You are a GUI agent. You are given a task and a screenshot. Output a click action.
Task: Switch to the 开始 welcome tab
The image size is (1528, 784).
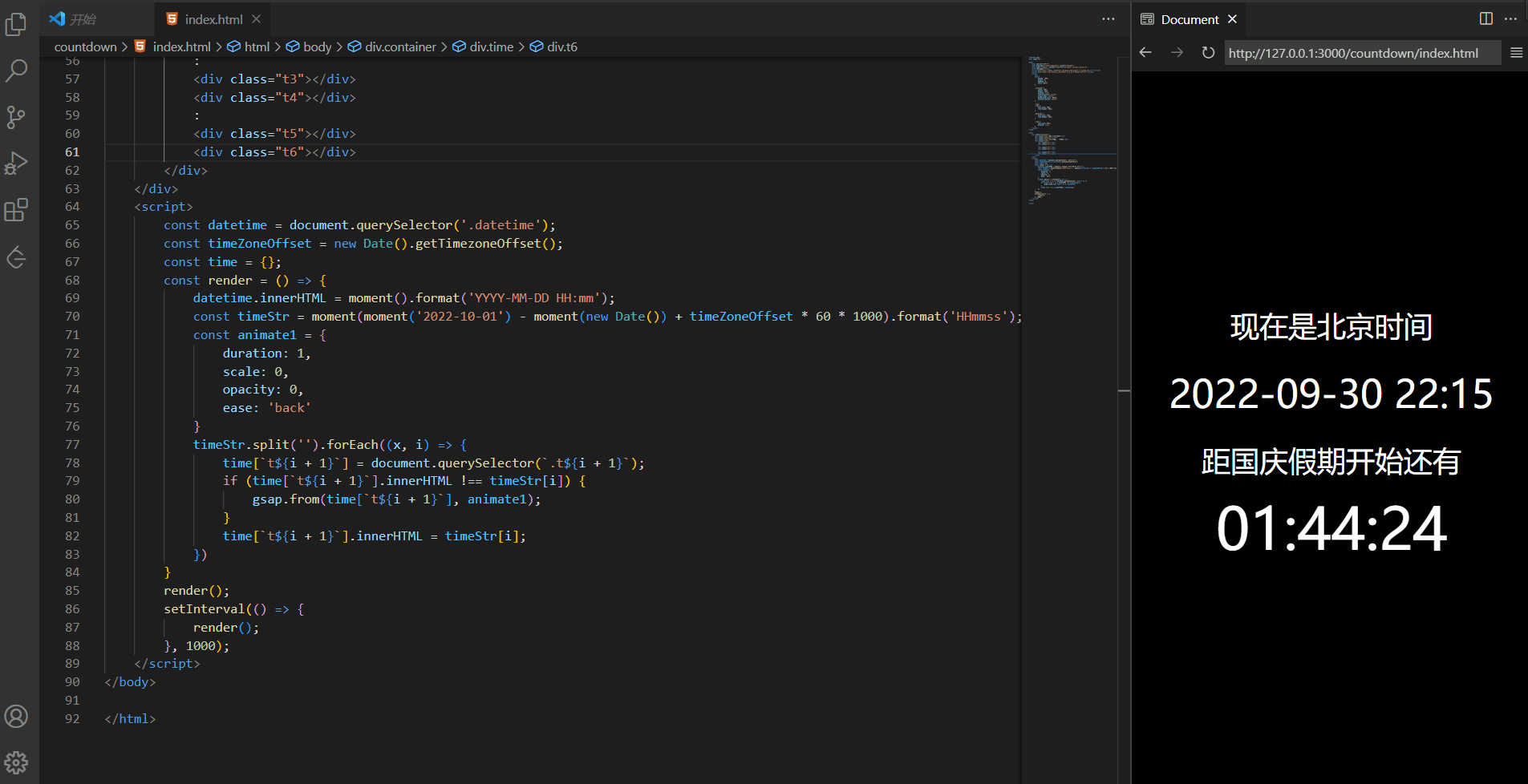tap(83, 19)
